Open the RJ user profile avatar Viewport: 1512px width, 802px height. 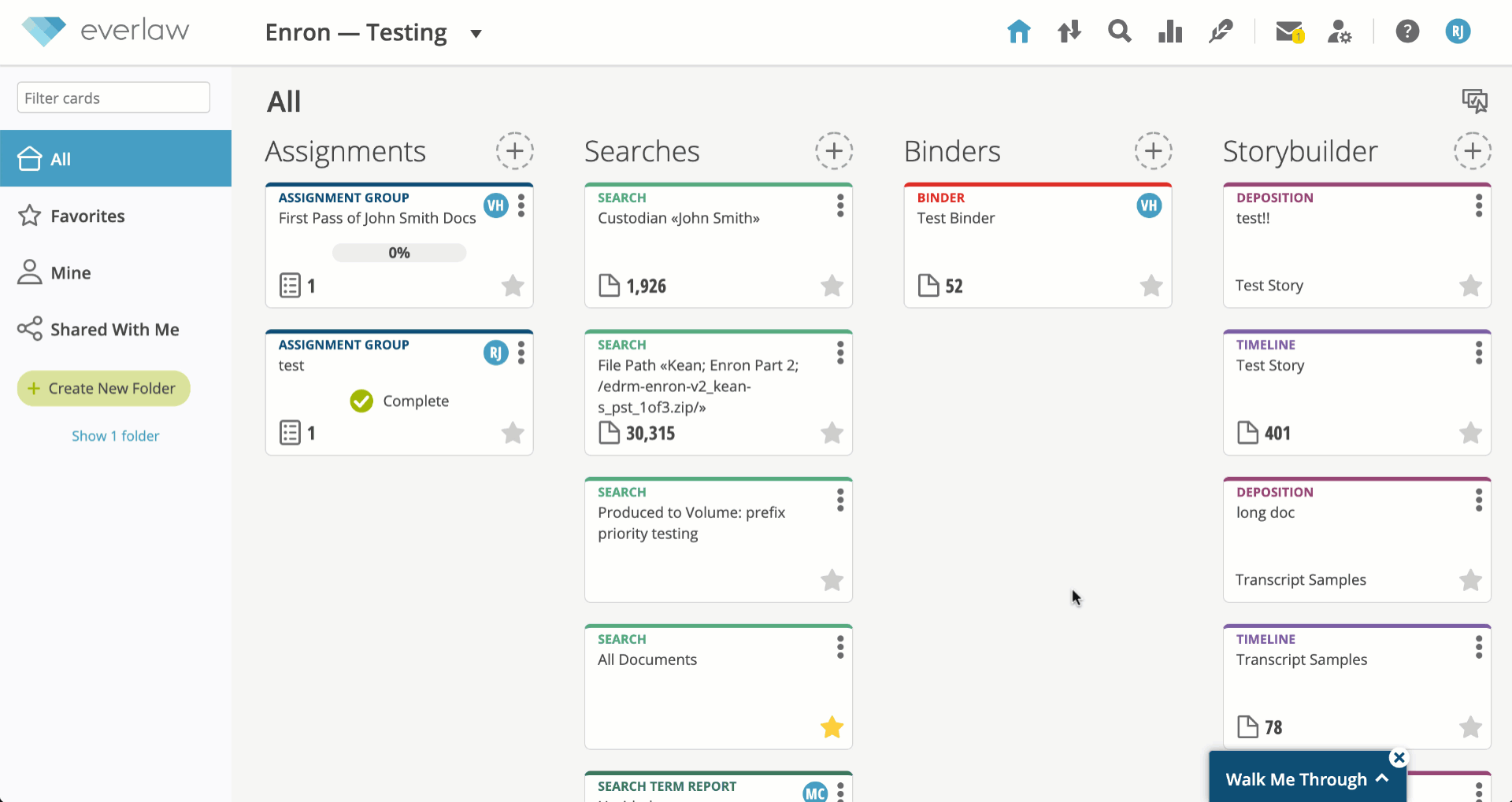click(x=1458, y=31)
